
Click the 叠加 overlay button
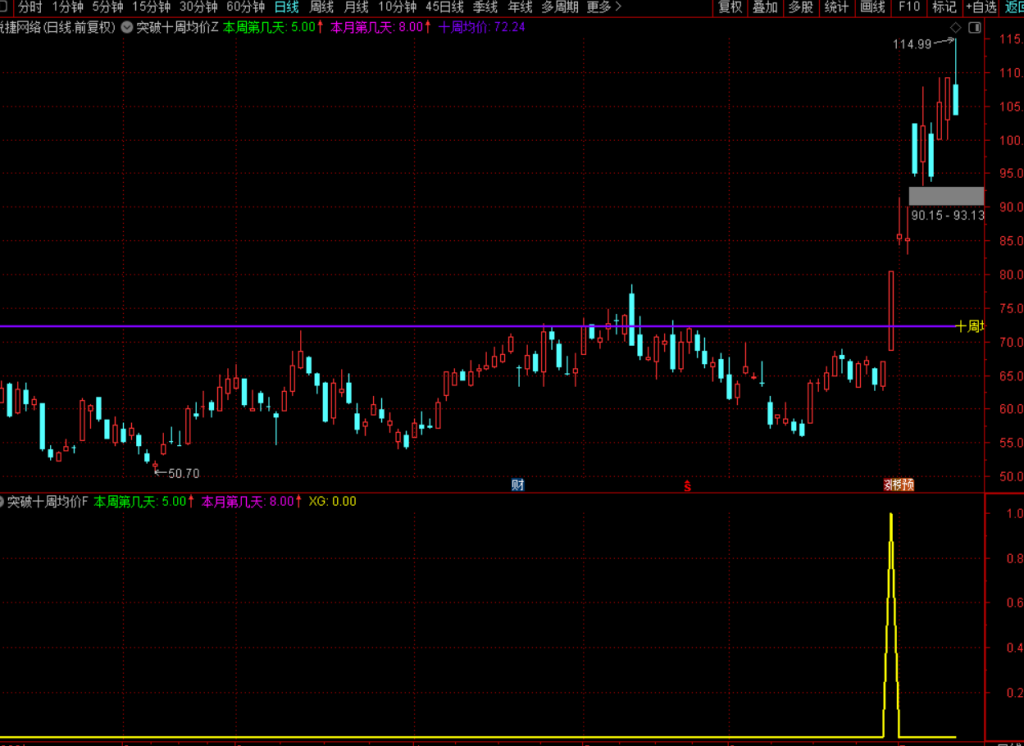point(765,7)
